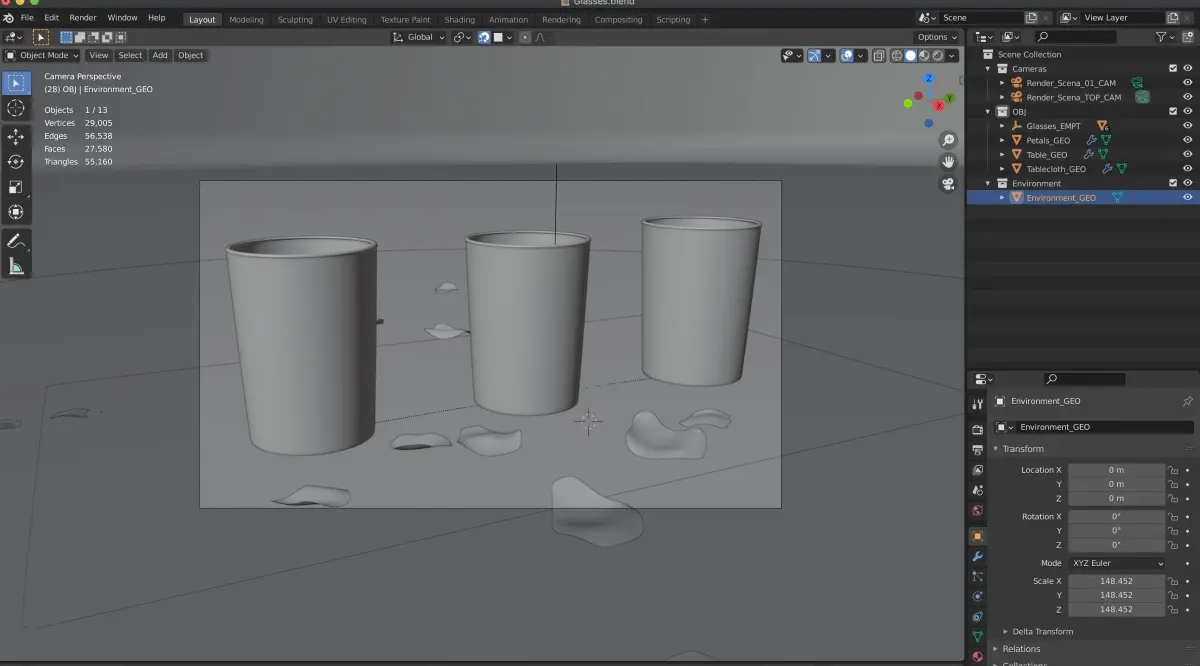Select the Rotate tool

tap(16, 162)
